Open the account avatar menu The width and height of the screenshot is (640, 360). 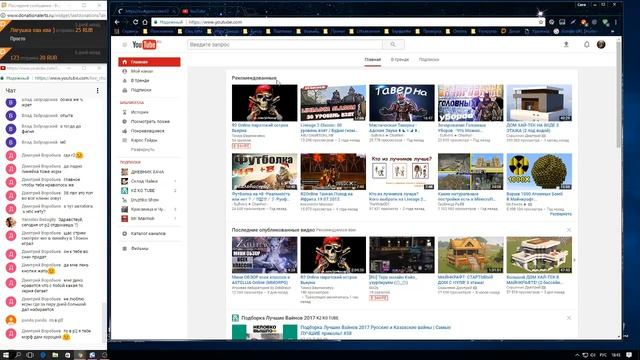(601, 44)
